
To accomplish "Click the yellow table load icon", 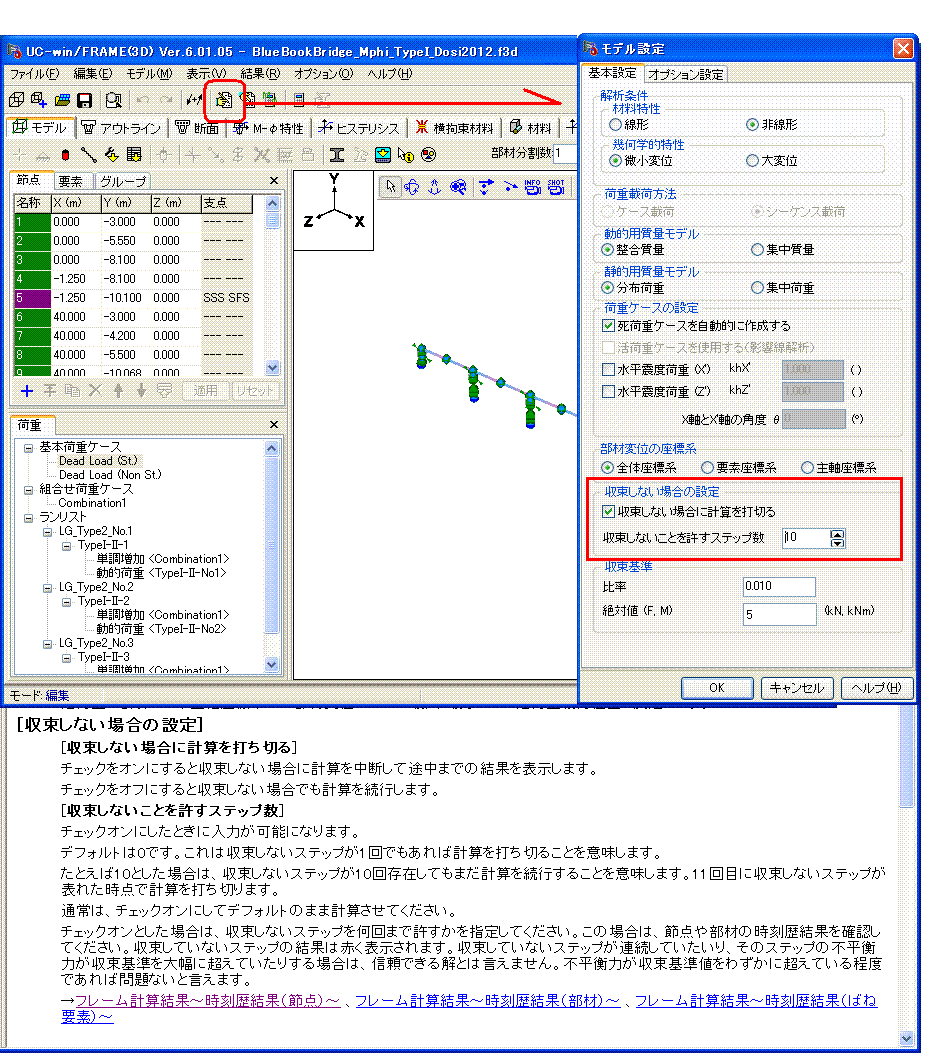I will click(x=134, y=155).
